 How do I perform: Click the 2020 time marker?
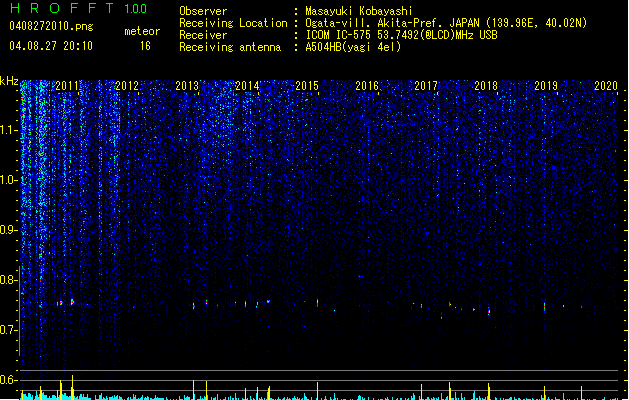click(x=606, y=86)
